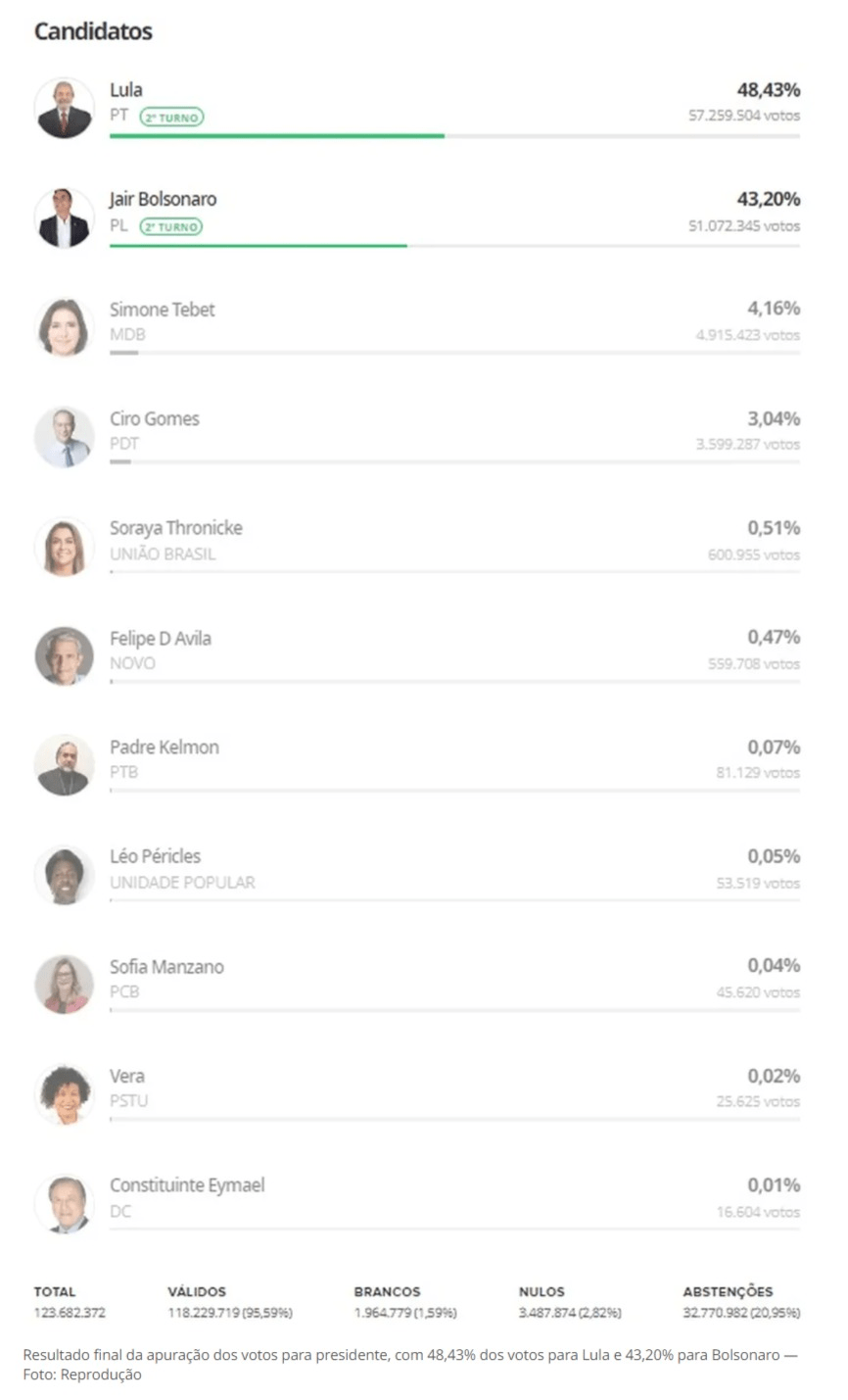Viewport: 848px width, 1400px height.
Task: Click Bolsonaro's green vote progress bar
Action: [x=259, y=246]
